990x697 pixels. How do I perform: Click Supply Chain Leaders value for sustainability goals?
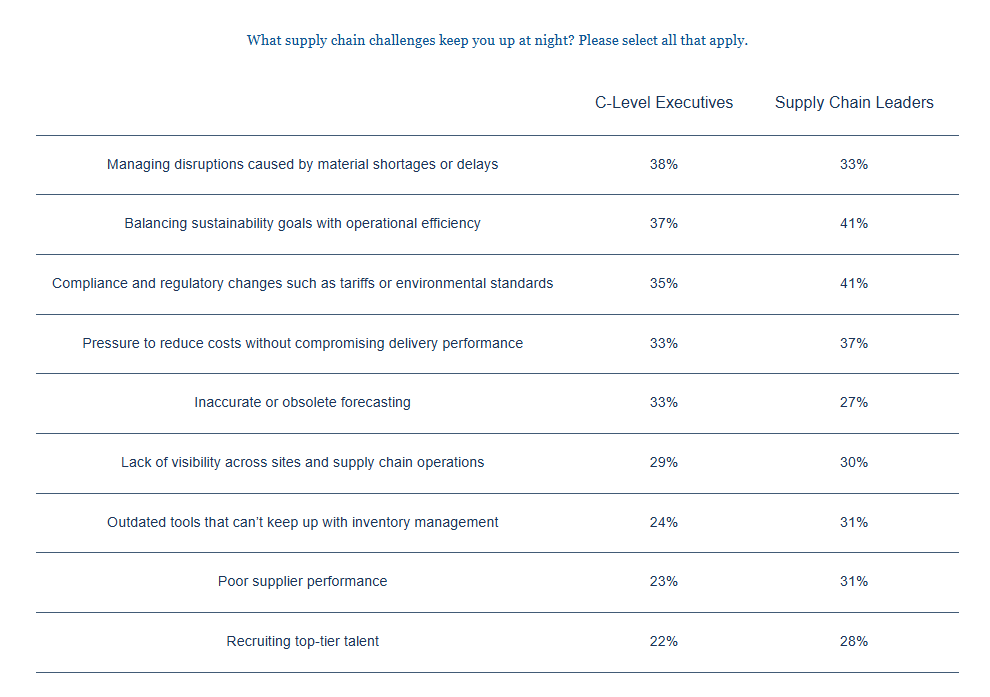(854, 223)
